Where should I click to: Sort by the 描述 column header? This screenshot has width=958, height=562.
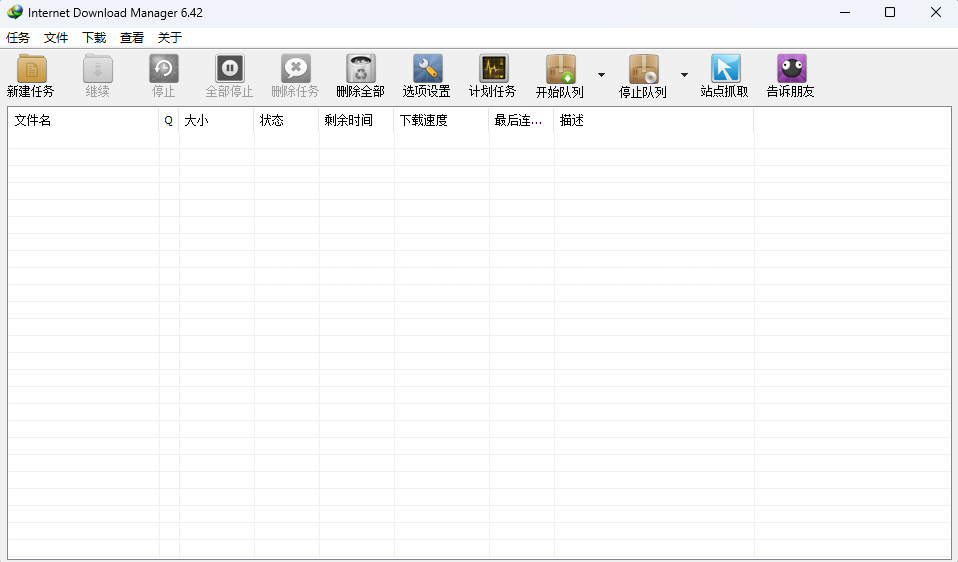click(654, 120)
